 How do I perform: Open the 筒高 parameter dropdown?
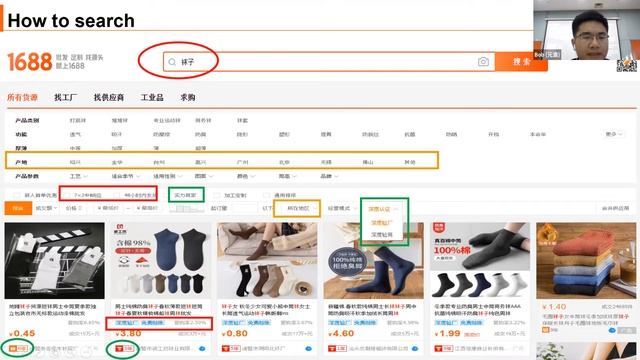click(x=288, y=176)
